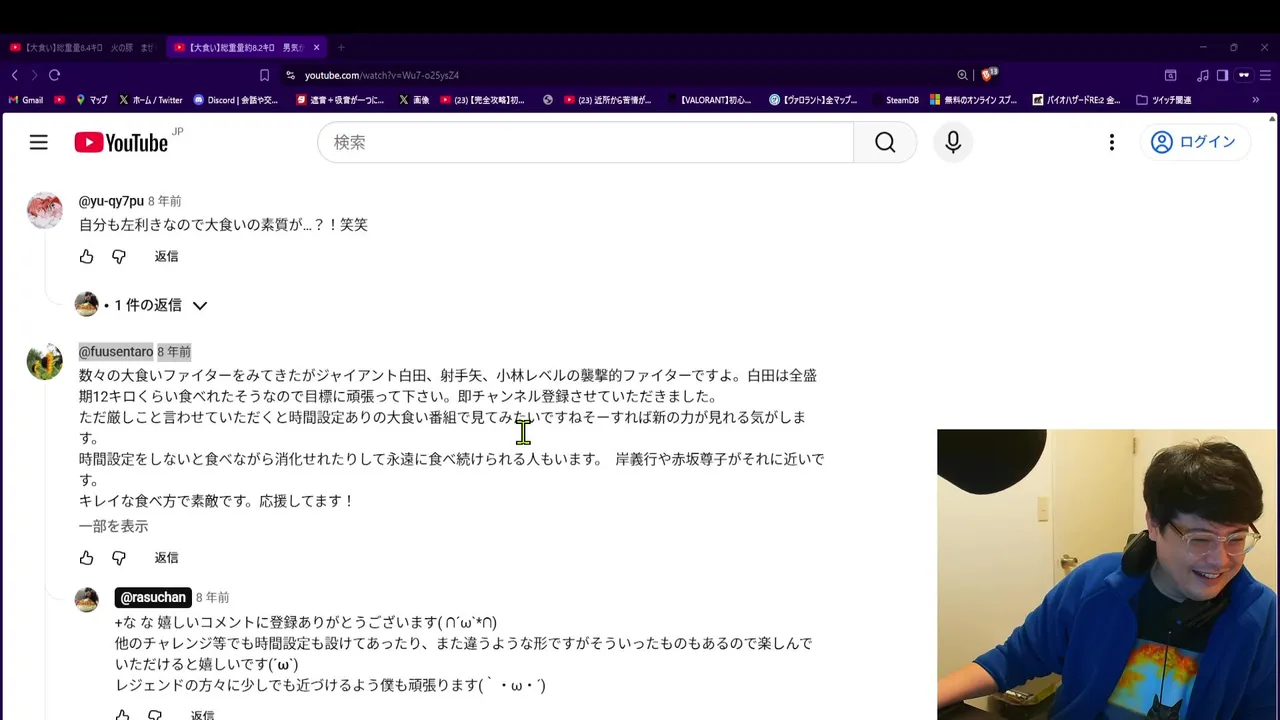This screenshot has width=1280, height=720.
Task: Like the comment by @fuusentaro
Action: 86,558
